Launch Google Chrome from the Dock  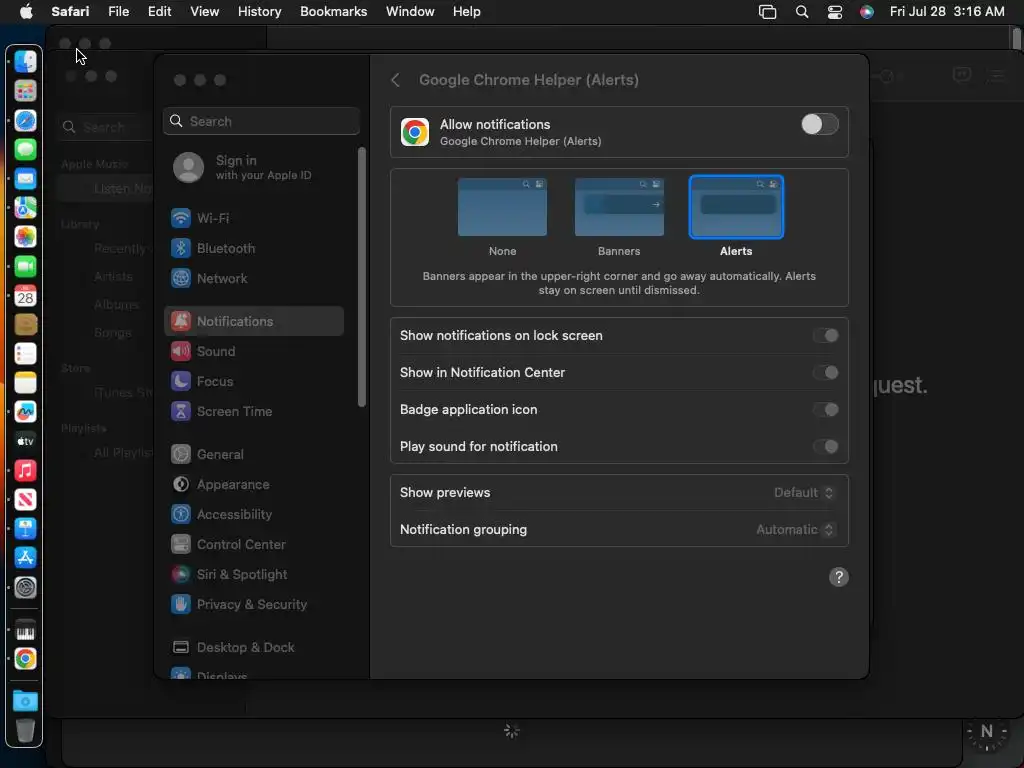pyautogui.click(x=25, y=659)
